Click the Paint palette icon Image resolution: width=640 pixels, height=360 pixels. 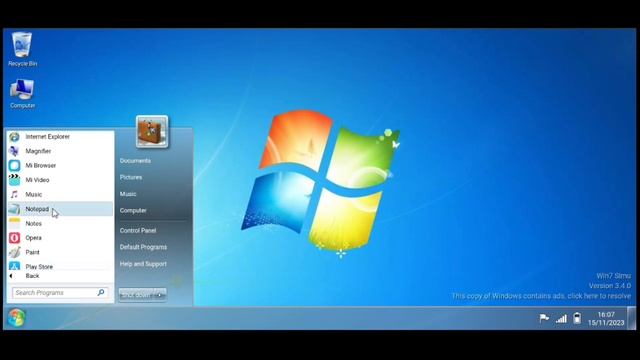point(14,252)
